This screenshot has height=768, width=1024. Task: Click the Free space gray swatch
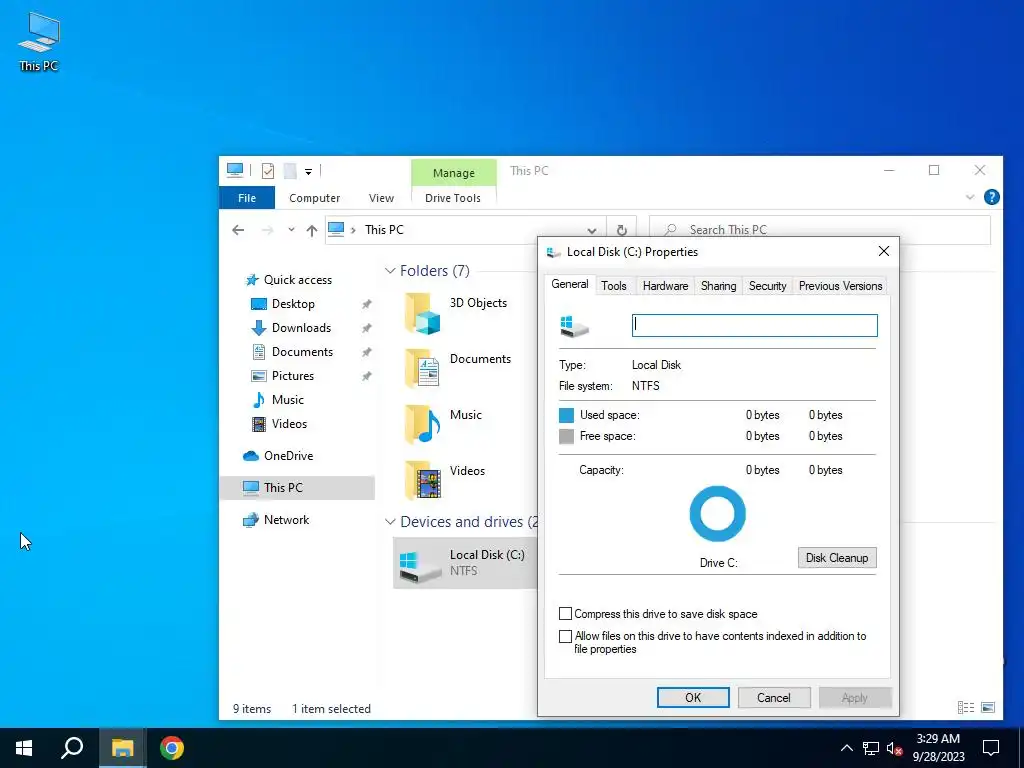566,436
